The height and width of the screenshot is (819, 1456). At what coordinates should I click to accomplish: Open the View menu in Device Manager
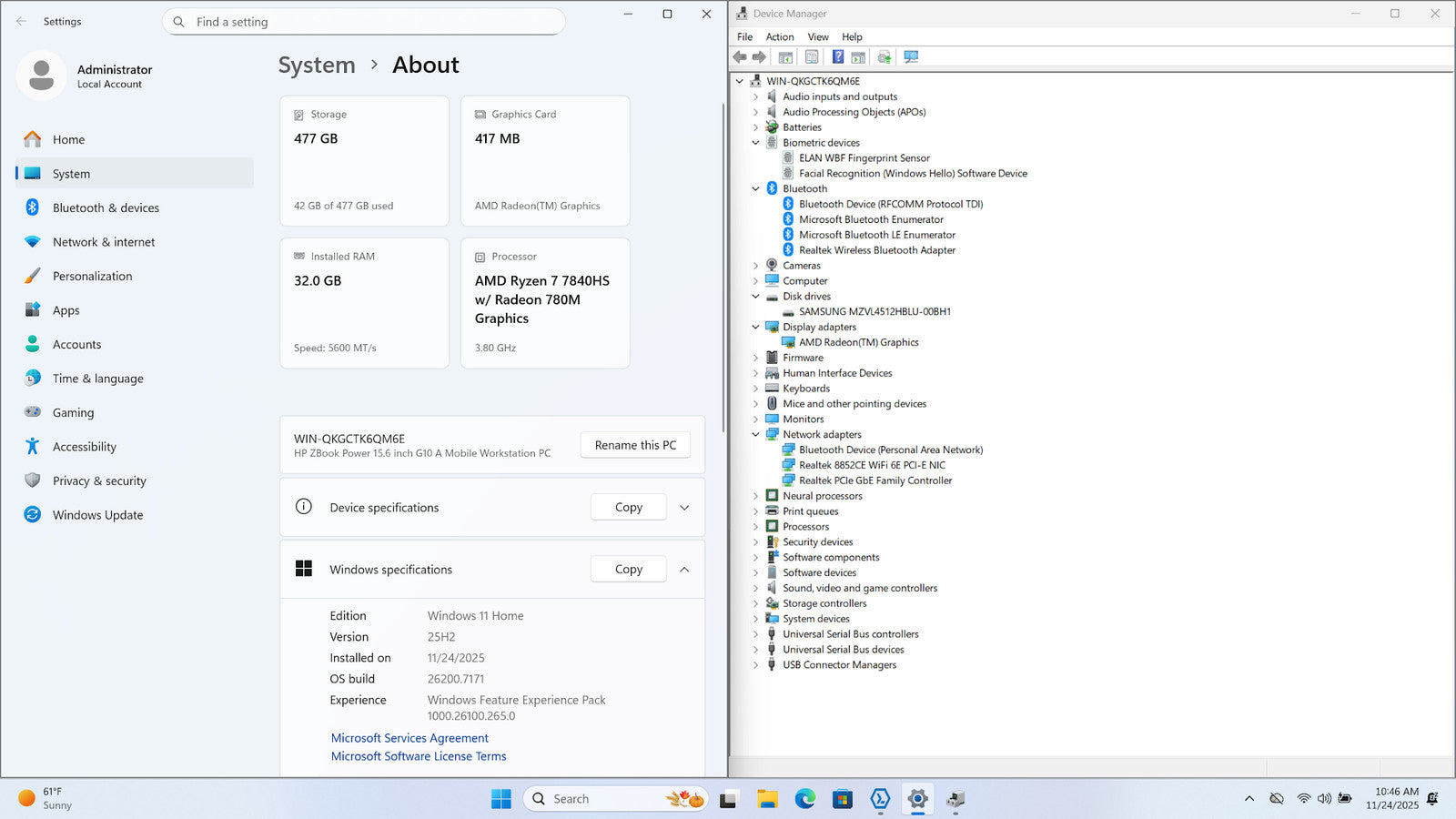tap(817, 37)
